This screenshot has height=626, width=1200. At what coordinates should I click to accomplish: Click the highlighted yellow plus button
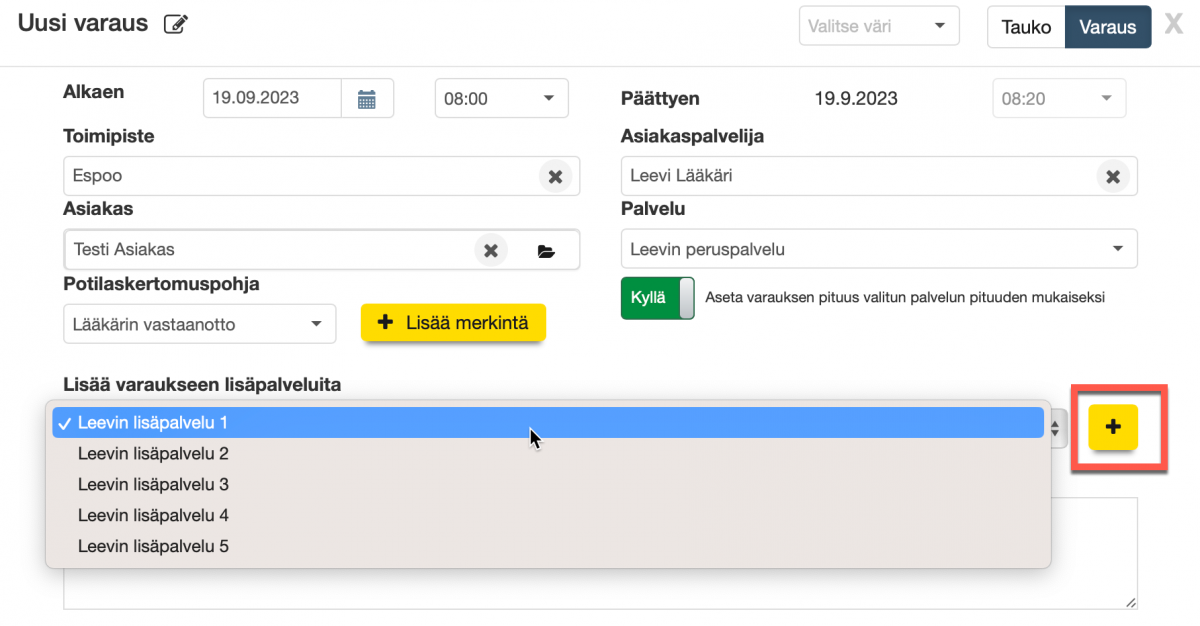[1112, 427]
